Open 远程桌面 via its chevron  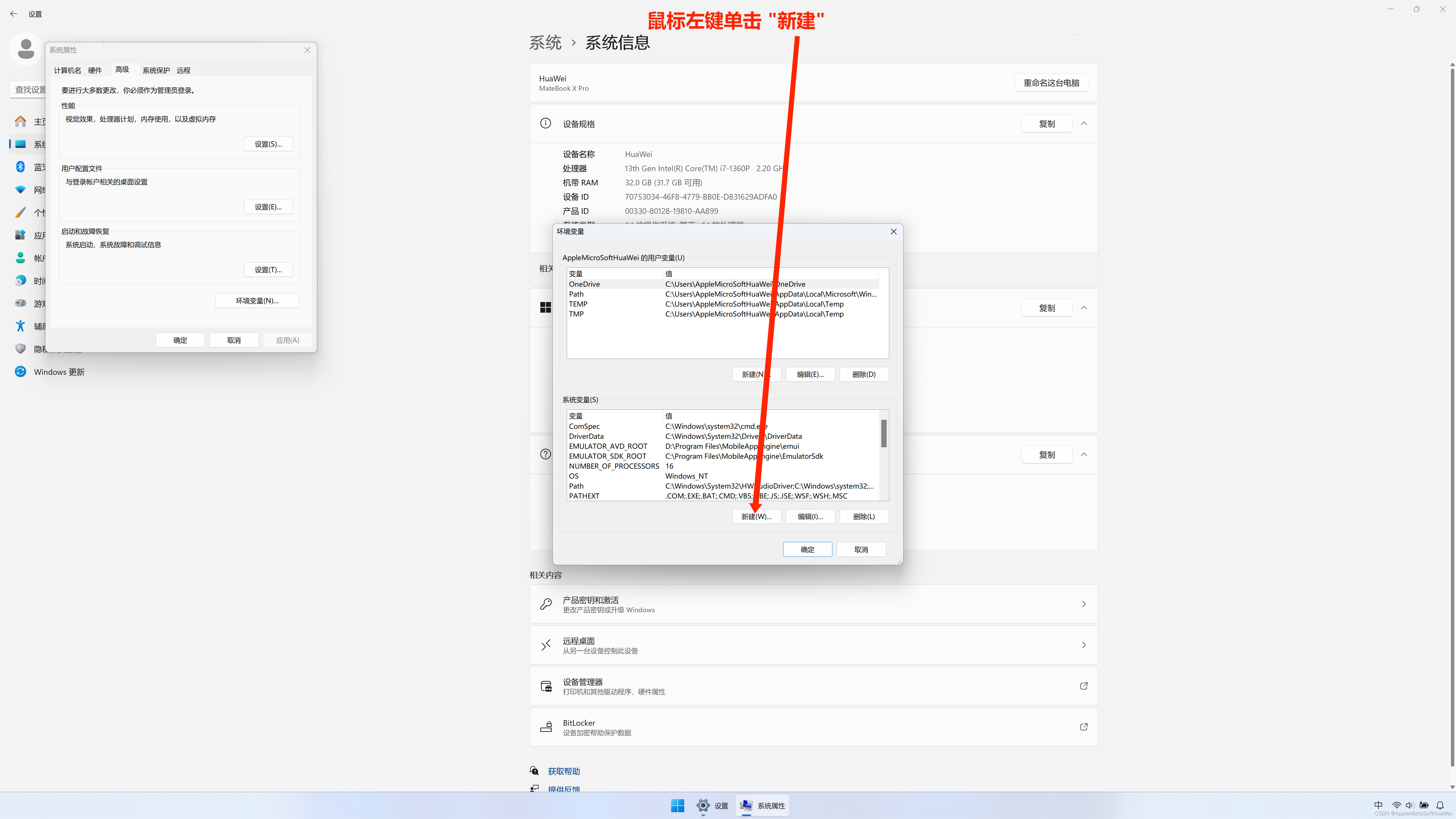[1083, 644]
